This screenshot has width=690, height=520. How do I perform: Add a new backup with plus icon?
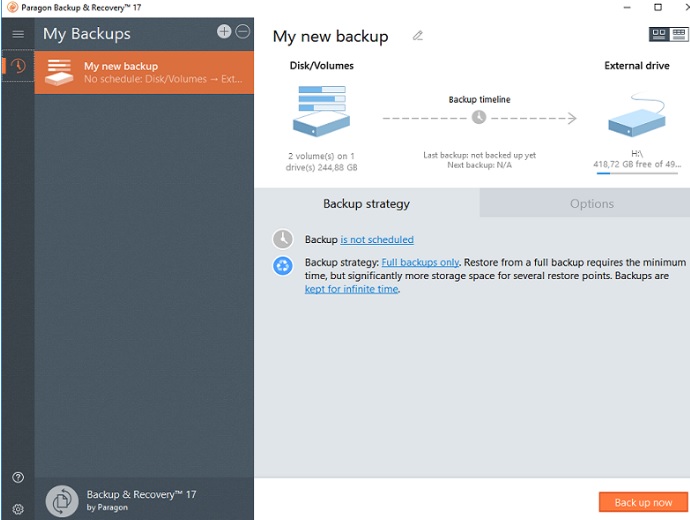224,31
